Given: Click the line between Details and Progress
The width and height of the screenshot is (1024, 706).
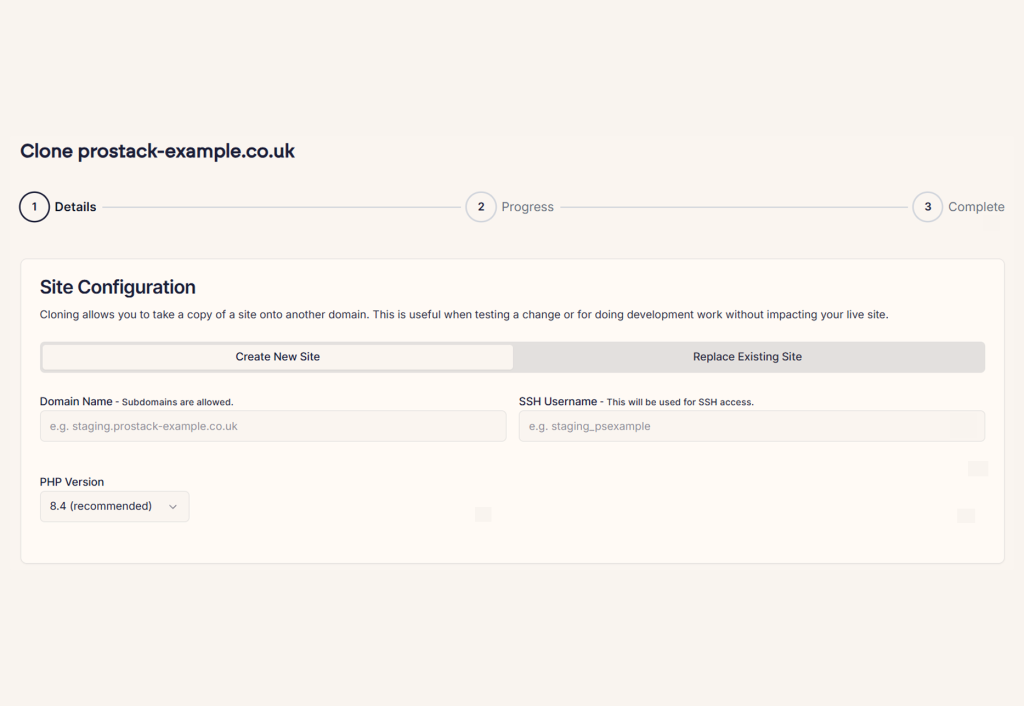Looking at the screenshot, I should (x=281, y=207).
